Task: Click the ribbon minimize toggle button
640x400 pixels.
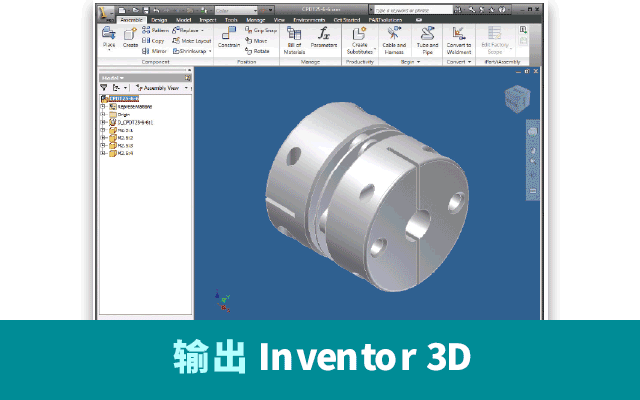Action: click(419, 20)
